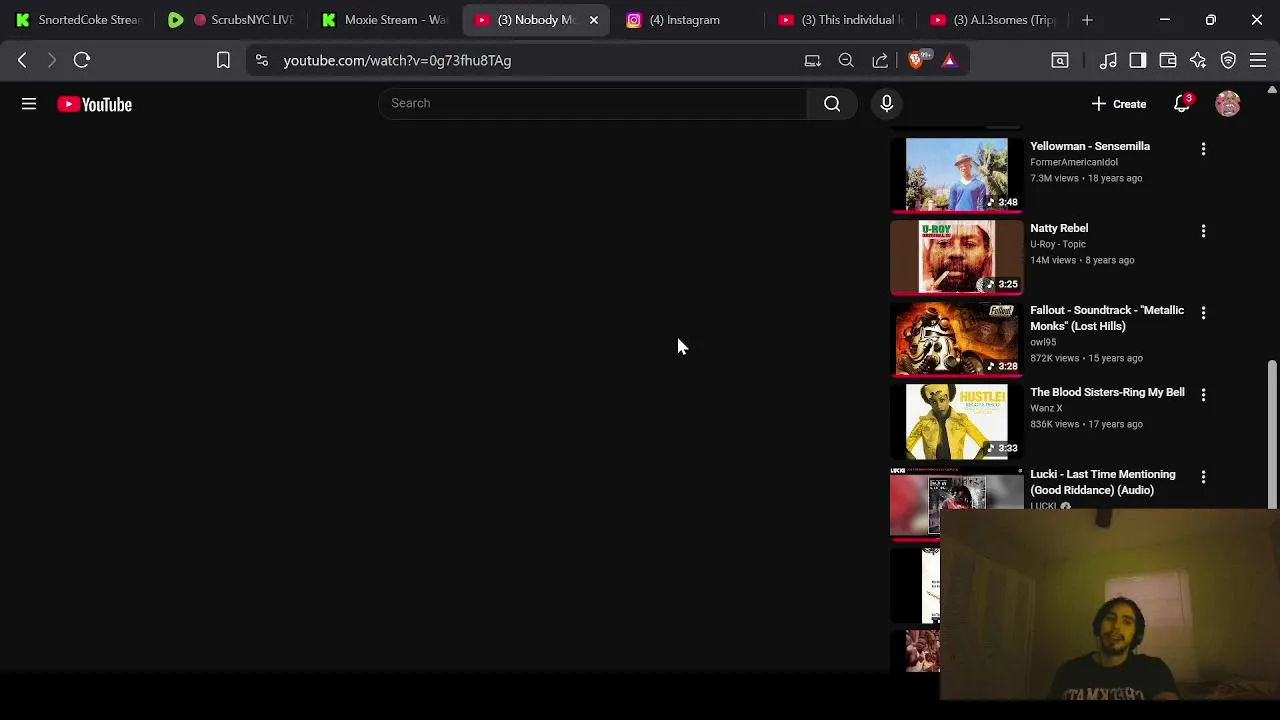The width and height of the screenshot is (1280, 720).
Task: Go forward with browser forward arrow
Action: coord(52,60)
